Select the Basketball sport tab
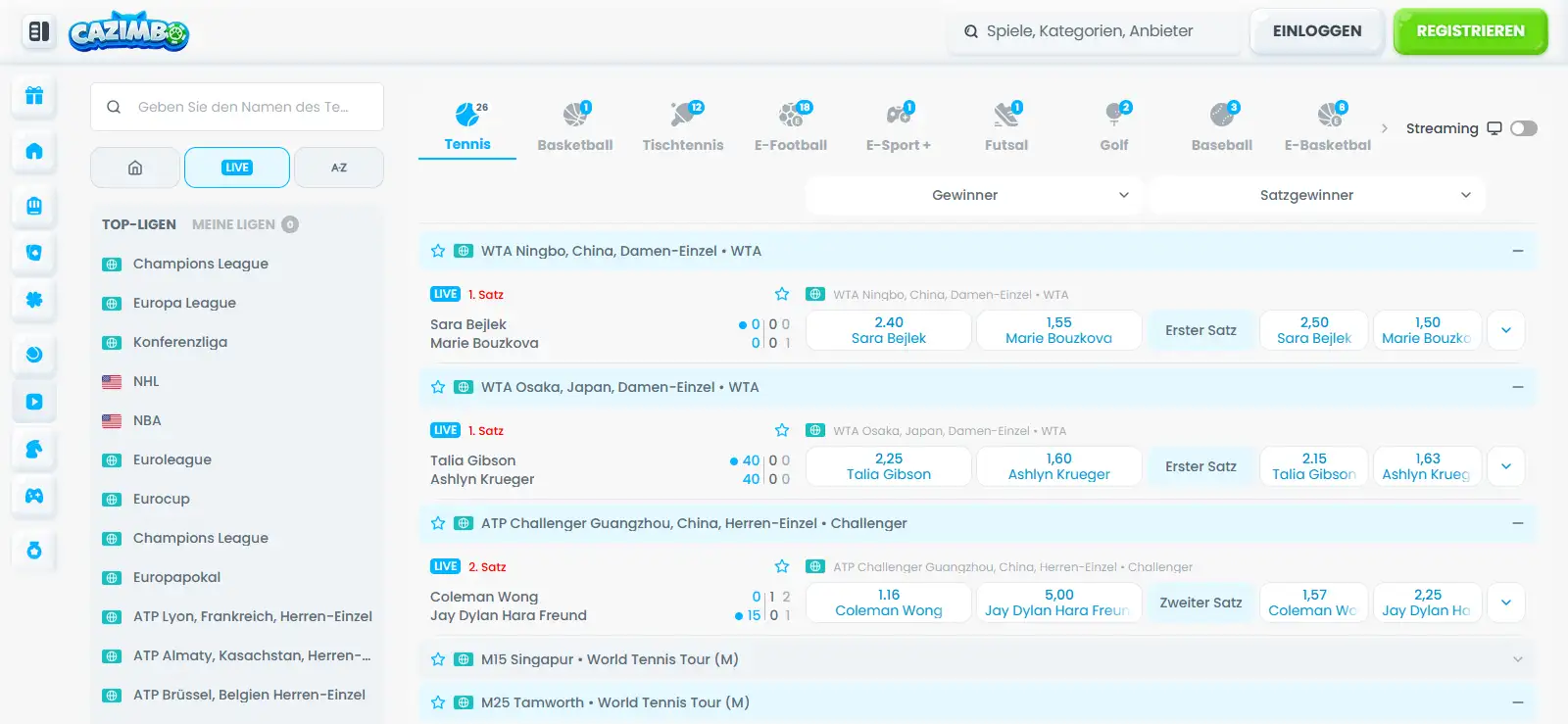 click(575, 127)
